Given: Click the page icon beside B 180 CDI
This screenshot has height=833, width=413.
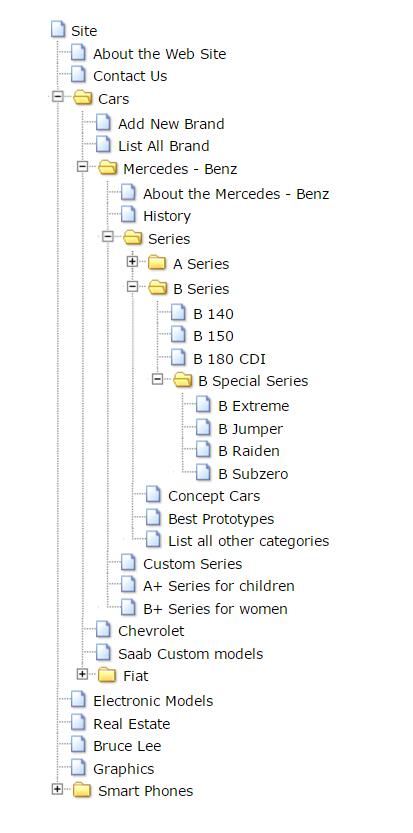Looking at the screenshot, I should (x=178, y=358).
